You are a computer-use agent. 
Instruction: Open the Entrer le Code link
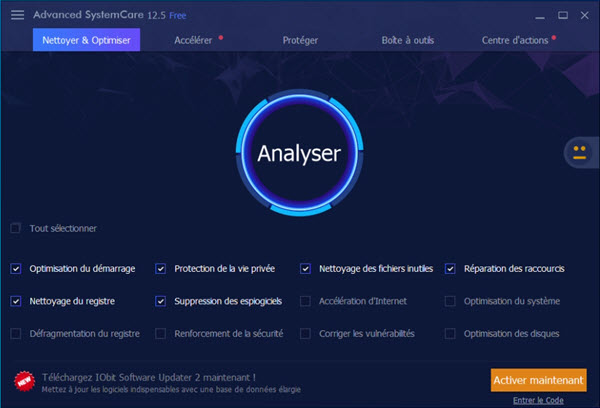click(x=538, y=400)
